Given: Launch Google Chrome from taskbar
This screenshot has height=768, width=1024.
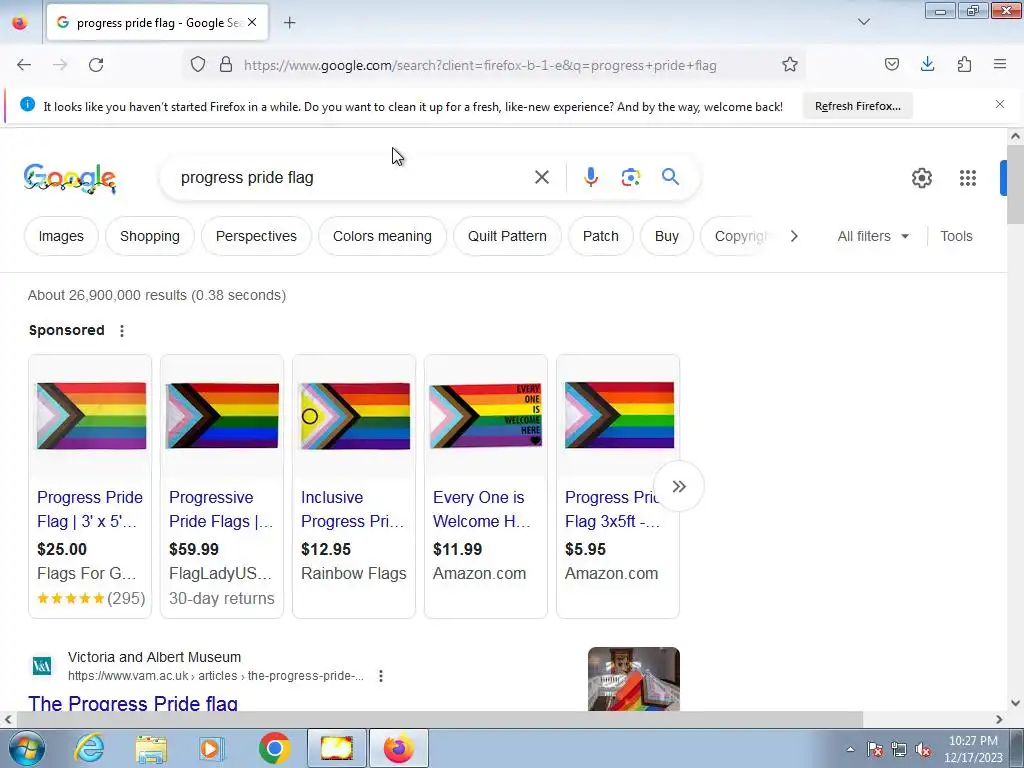Looking at the screenshot, I should (x=274, y=748).
